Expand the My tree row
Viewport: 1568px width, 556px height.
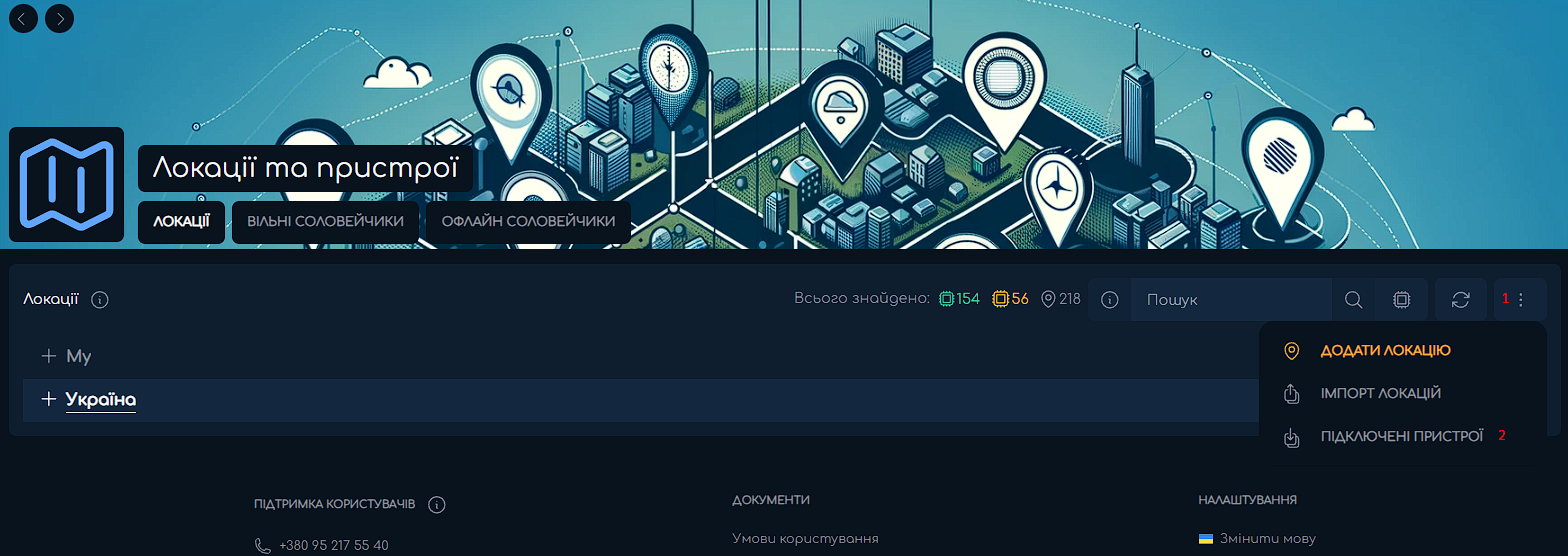pos(48,356)
